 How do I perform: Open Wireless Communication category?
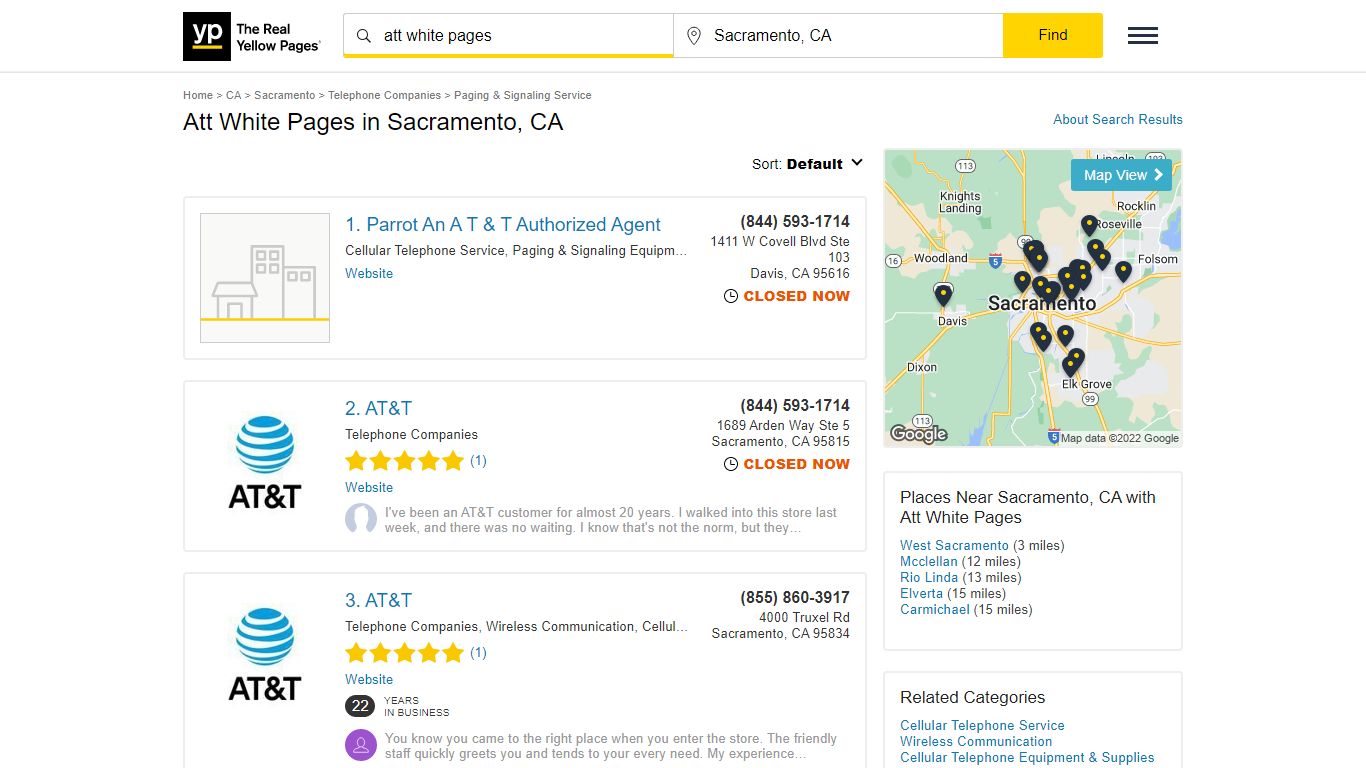point(976,741)
